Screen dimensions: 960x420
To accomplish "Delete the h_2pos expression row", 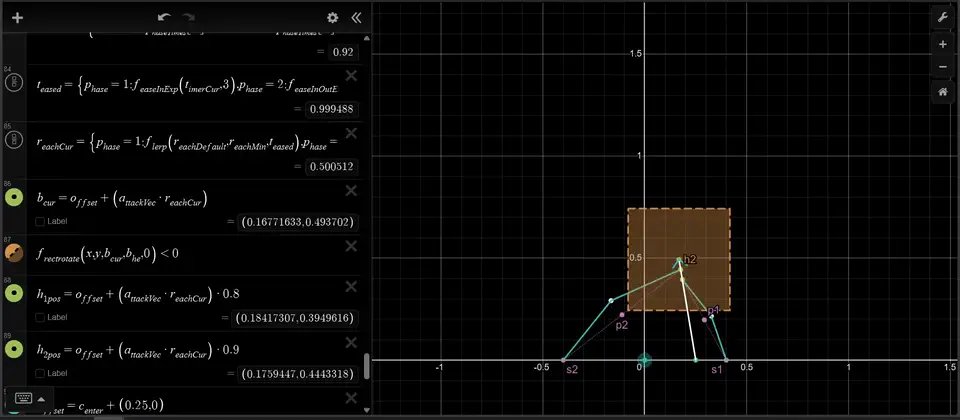I will [x=351, y=342].
